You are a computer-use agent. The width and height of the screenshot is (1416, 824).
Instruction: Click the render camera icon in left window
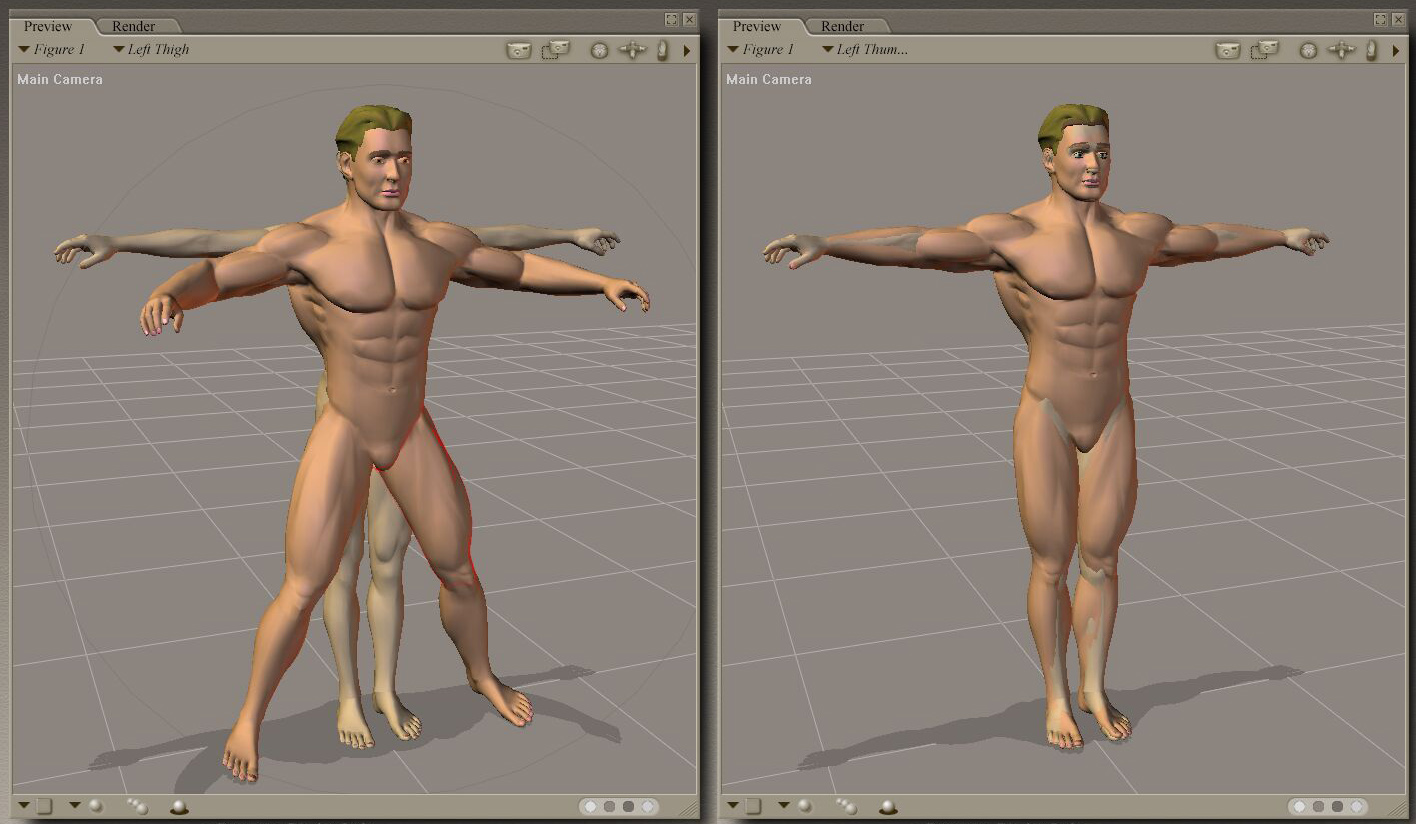point(518,50)
